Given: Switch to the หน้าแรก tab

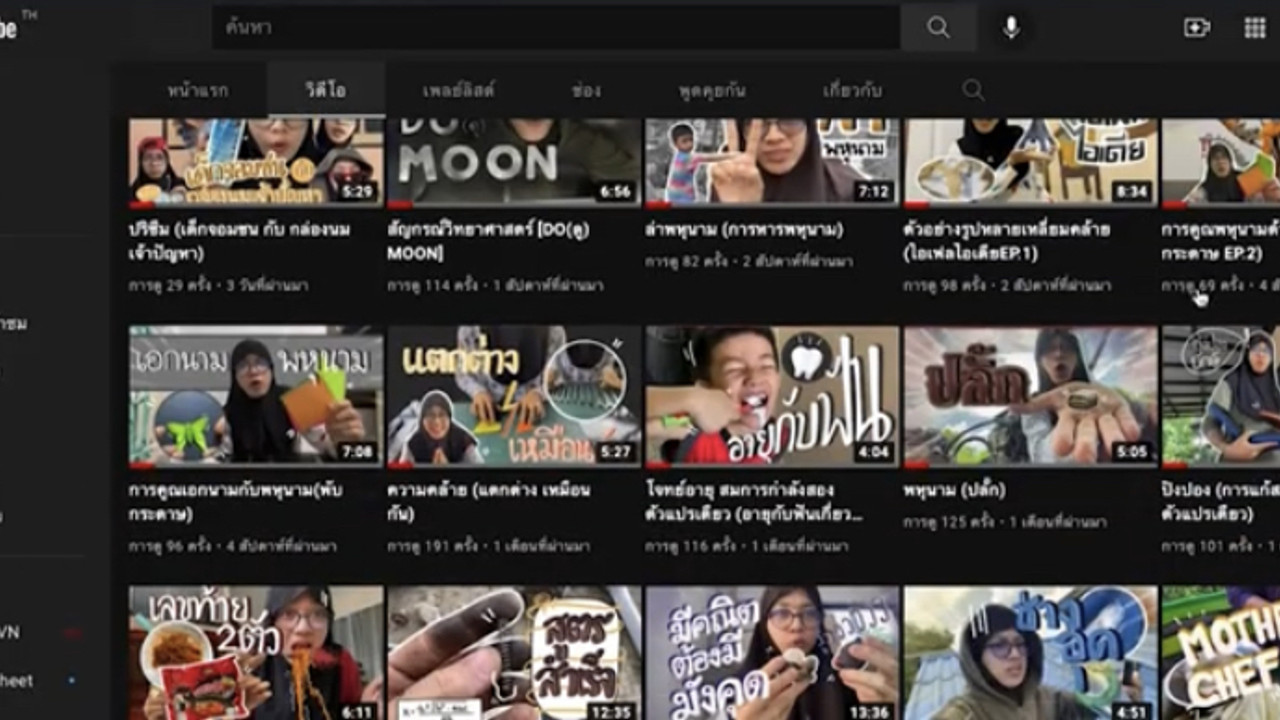Looking at the screenshot, I should pyautogui.click(x=197, y=90).
